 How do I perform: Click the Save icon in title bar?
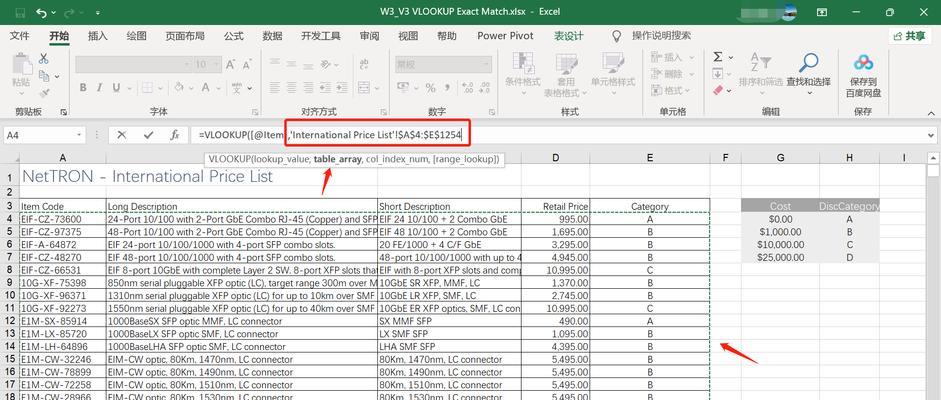pos(20,12)
